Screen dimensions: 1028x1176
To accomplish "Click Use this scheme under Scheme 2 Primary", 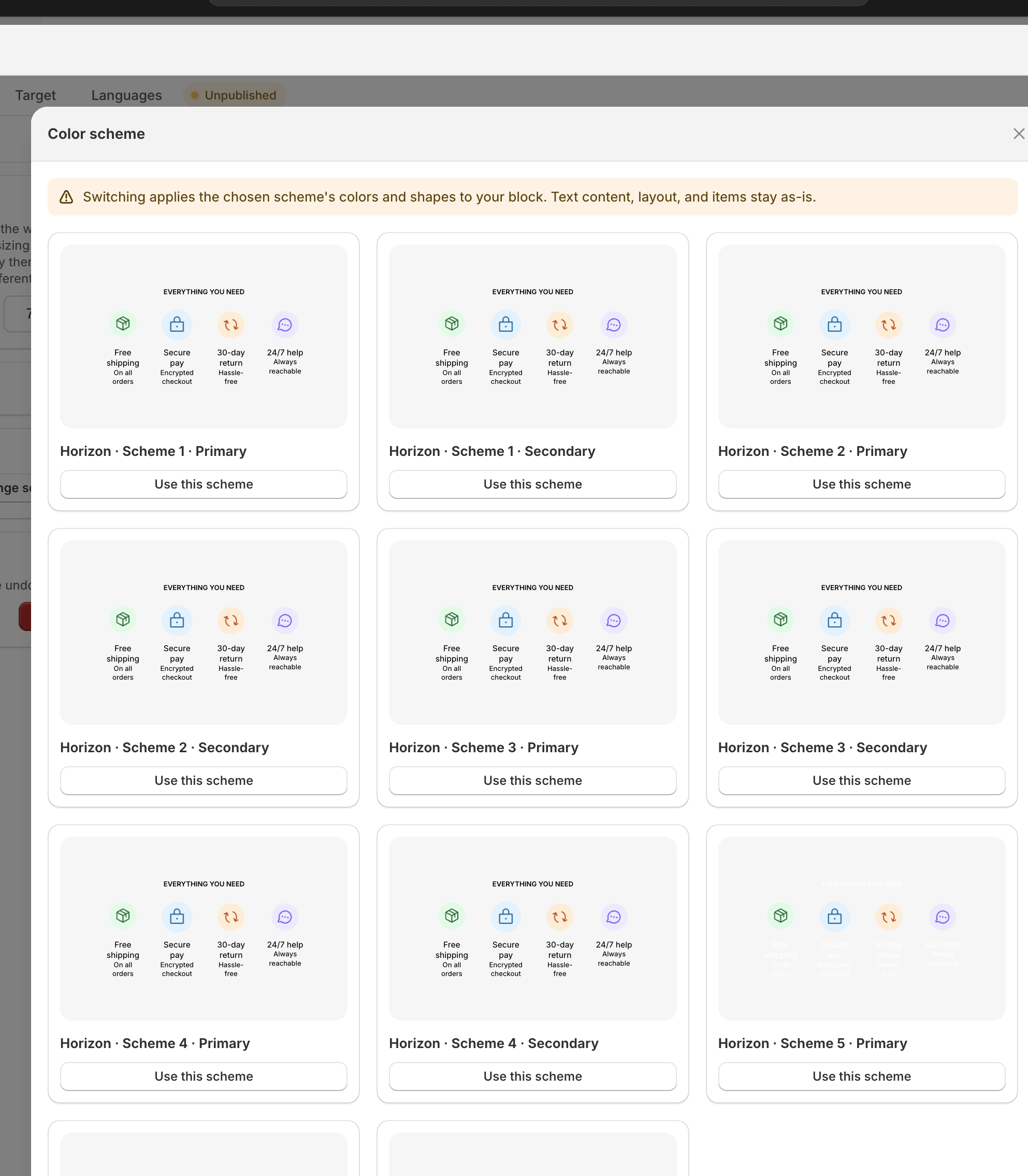I will point(862,484).
